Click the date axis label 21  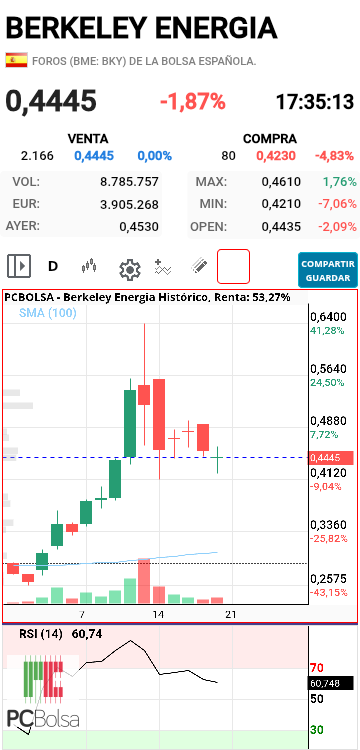(x=231, y=614)
